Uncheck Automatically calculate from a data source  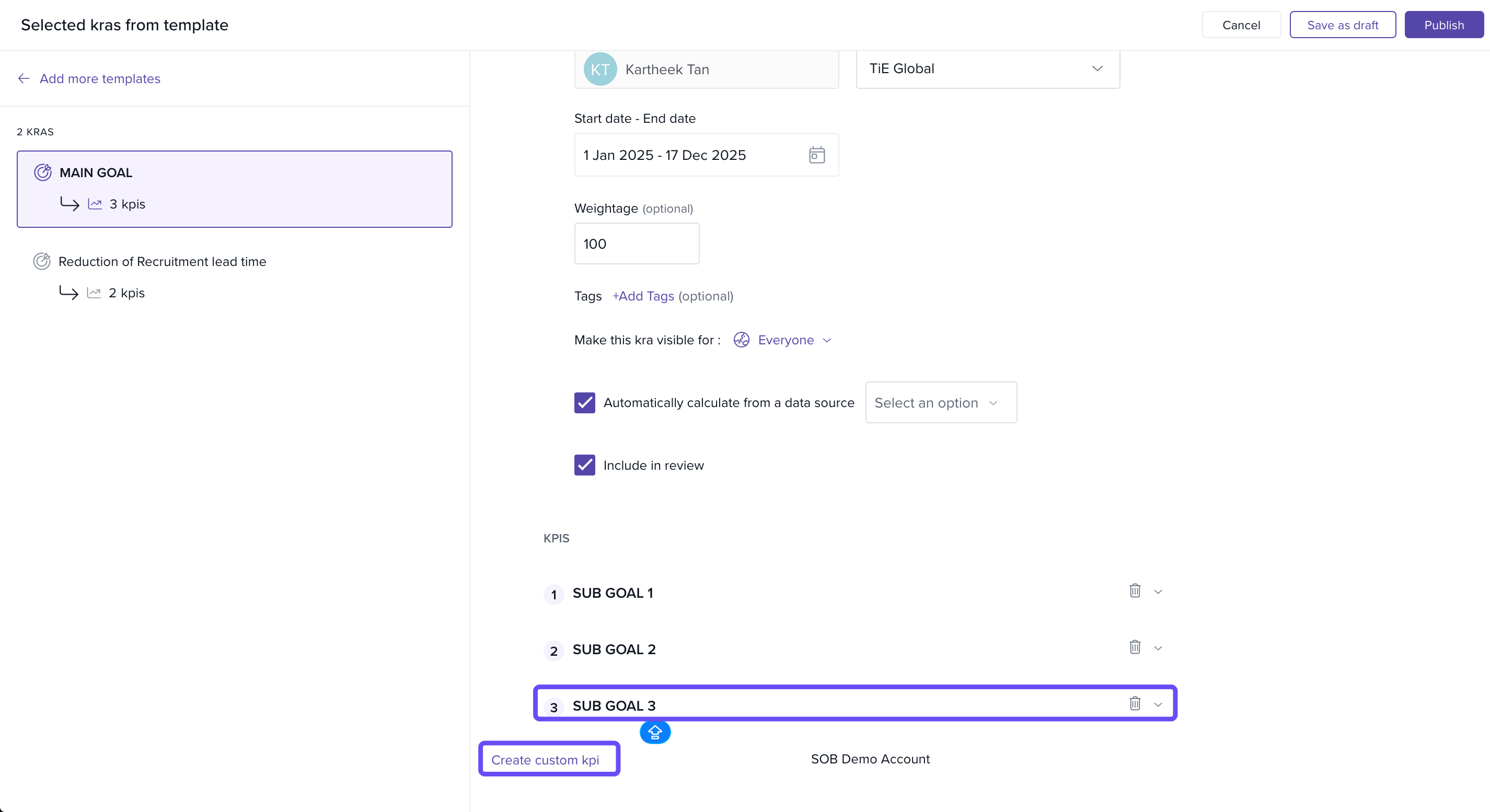tap(584, 402)
